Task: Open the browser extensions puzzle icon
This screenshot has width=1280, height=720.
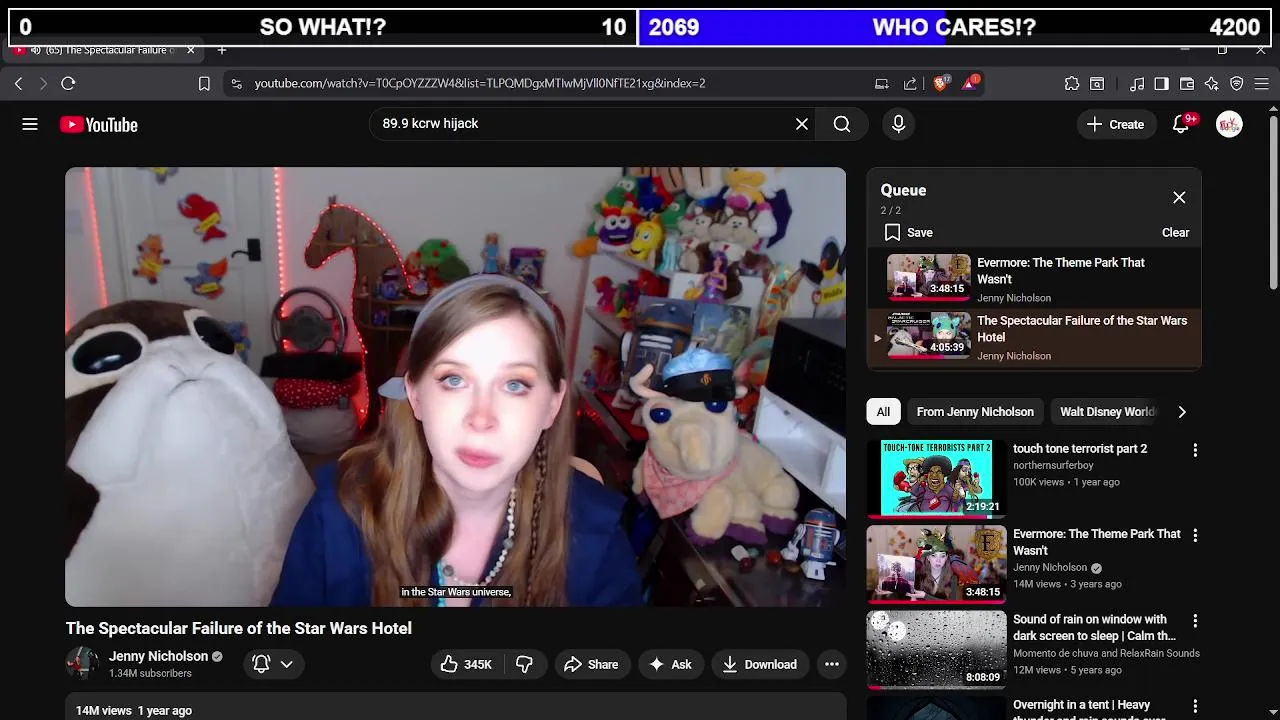Action: click(1072, 84)
